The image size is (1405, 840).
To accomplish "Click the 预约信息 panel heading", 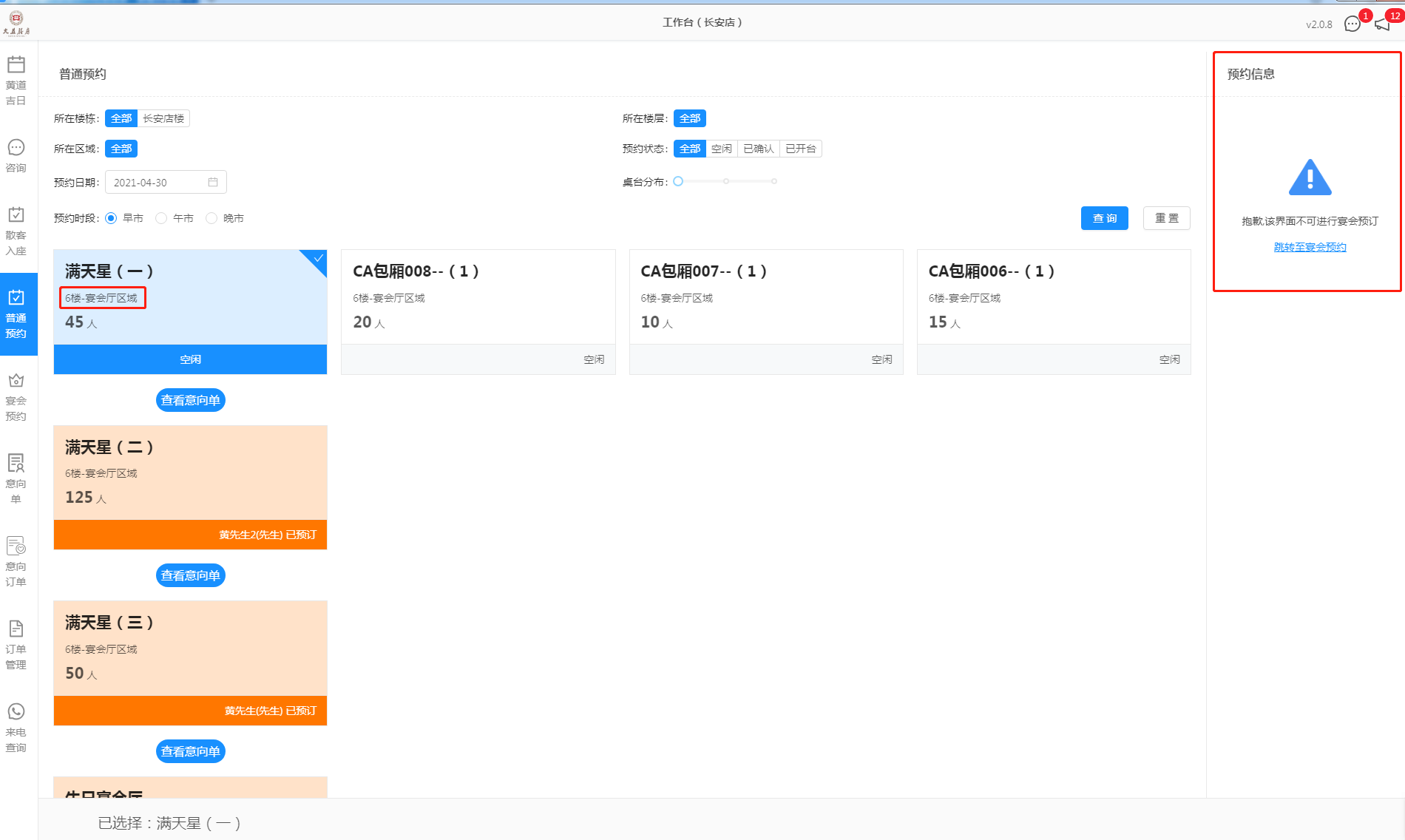I will coord(1251,74).
